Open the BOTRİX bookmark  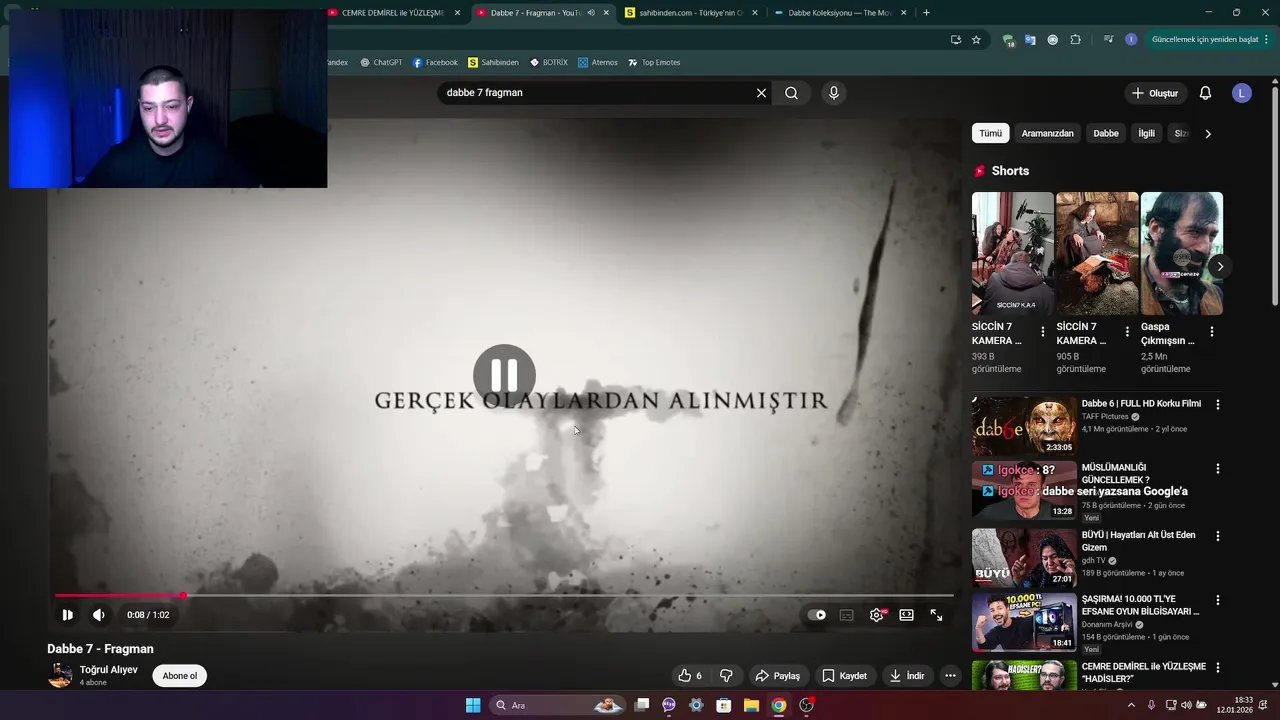coord(549,62)
